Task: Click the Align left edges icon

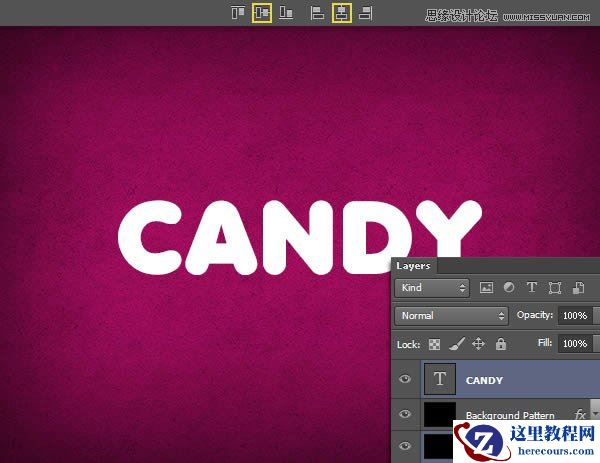Action: click(317, 13)
